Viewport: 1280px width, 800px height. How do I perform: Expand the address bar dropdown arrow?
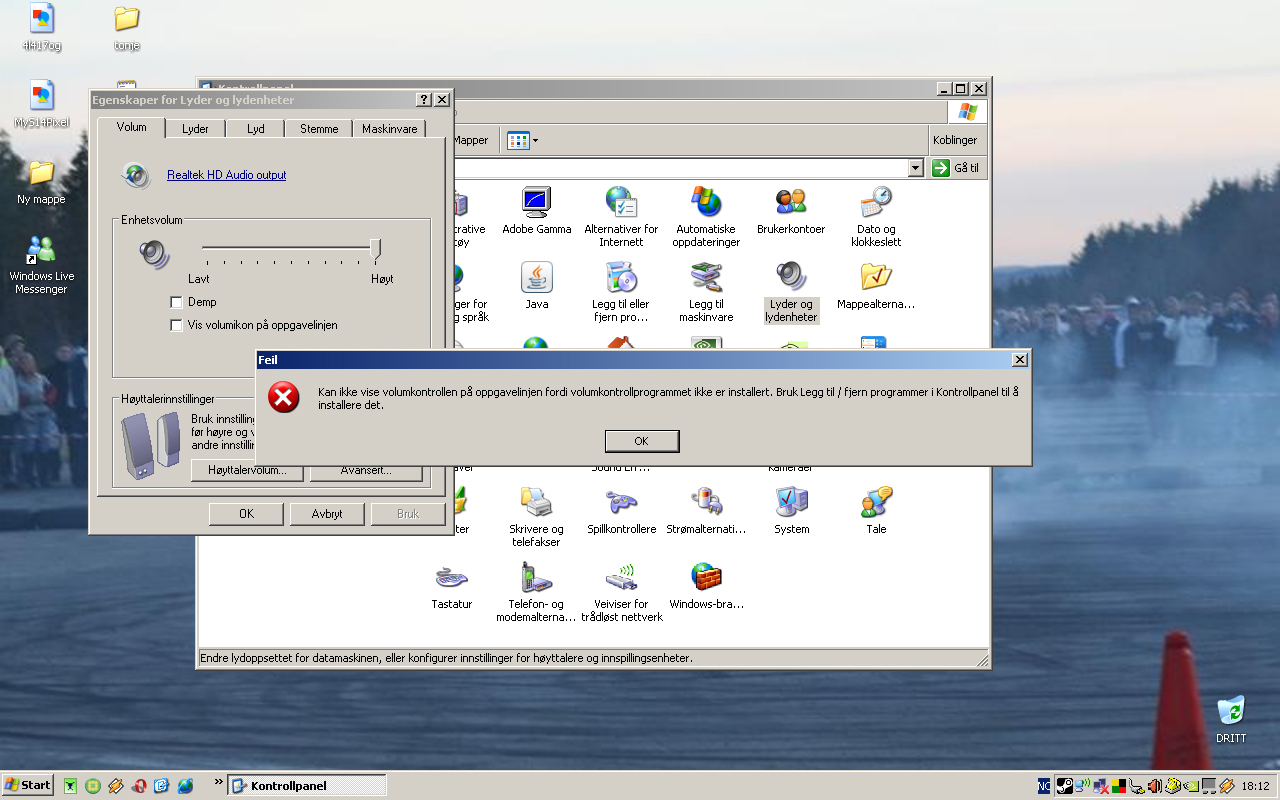(915, 168)
